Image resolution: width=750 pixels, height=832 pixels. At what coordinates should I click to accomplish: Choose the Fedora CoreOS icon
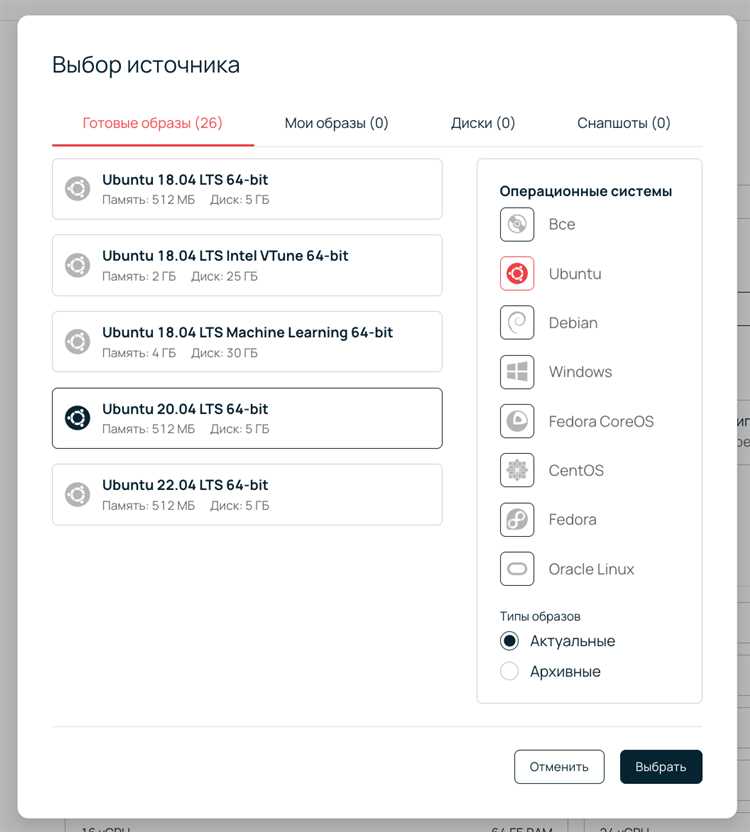(x=516, y=421)
